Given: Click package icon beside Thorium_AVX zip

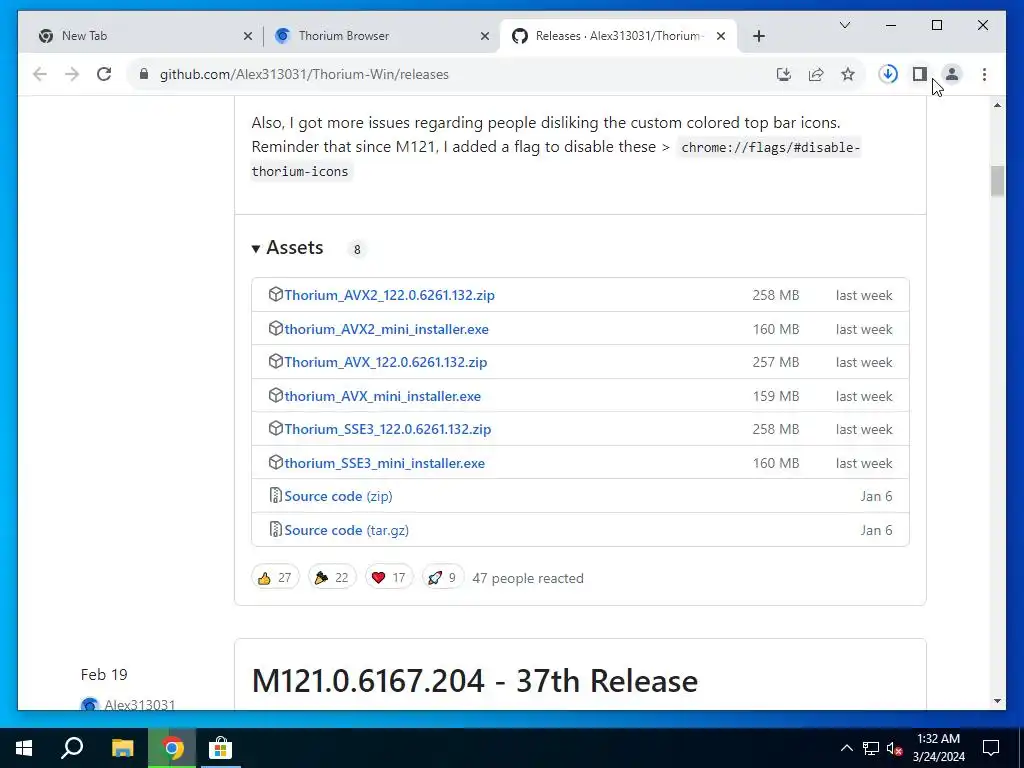Looking at the screenshot, I should click(276, 362).
